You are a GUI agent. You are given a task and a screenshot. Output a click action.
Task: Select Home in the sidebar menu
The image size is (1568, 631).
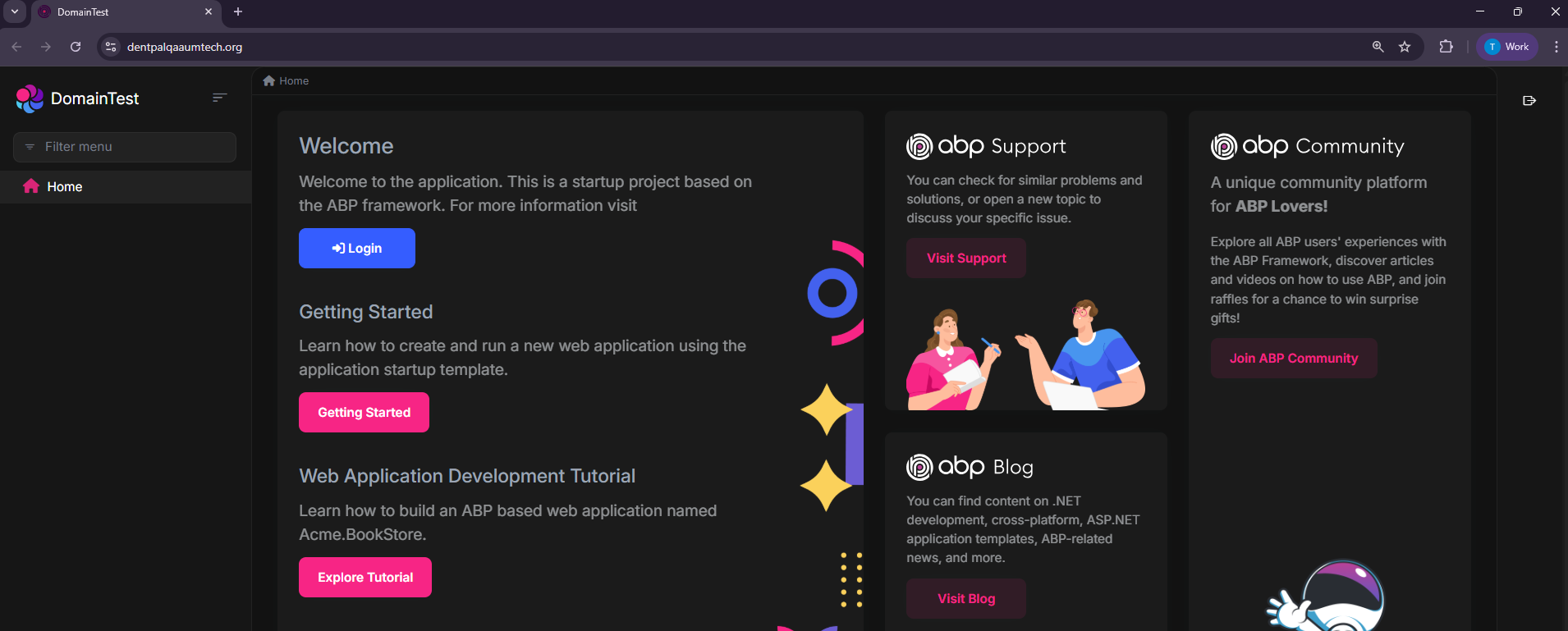pyautogui.click(x=64, y=187)
